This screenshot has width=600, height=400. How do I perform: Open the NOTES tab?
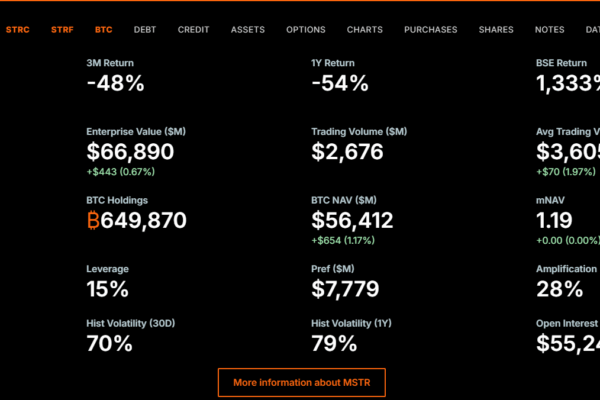(x=550, y=30)
